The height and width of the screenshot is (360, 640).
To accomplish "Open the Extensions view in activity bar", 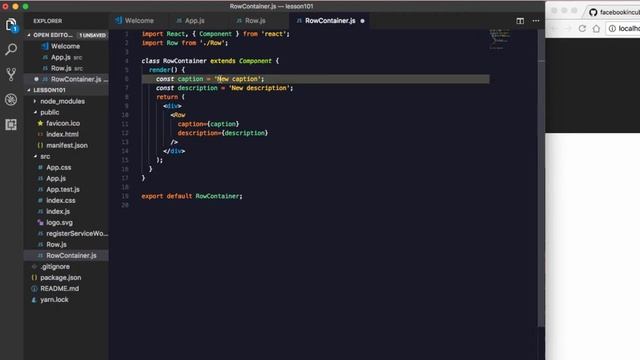I will [11, 124].
